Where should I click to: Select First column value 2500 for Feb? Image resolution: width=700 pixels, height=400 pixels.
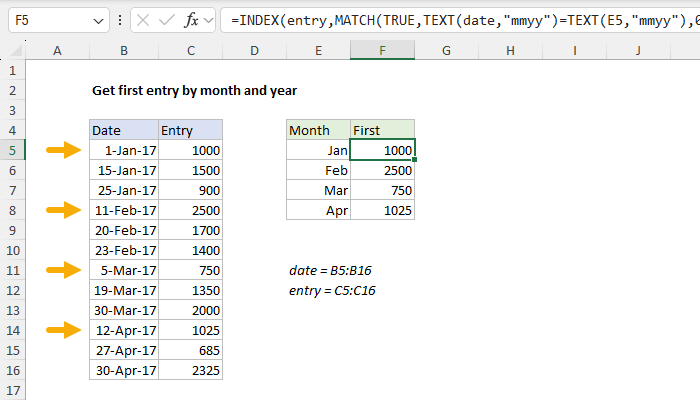pyautogui.click(x=383, y=171)
